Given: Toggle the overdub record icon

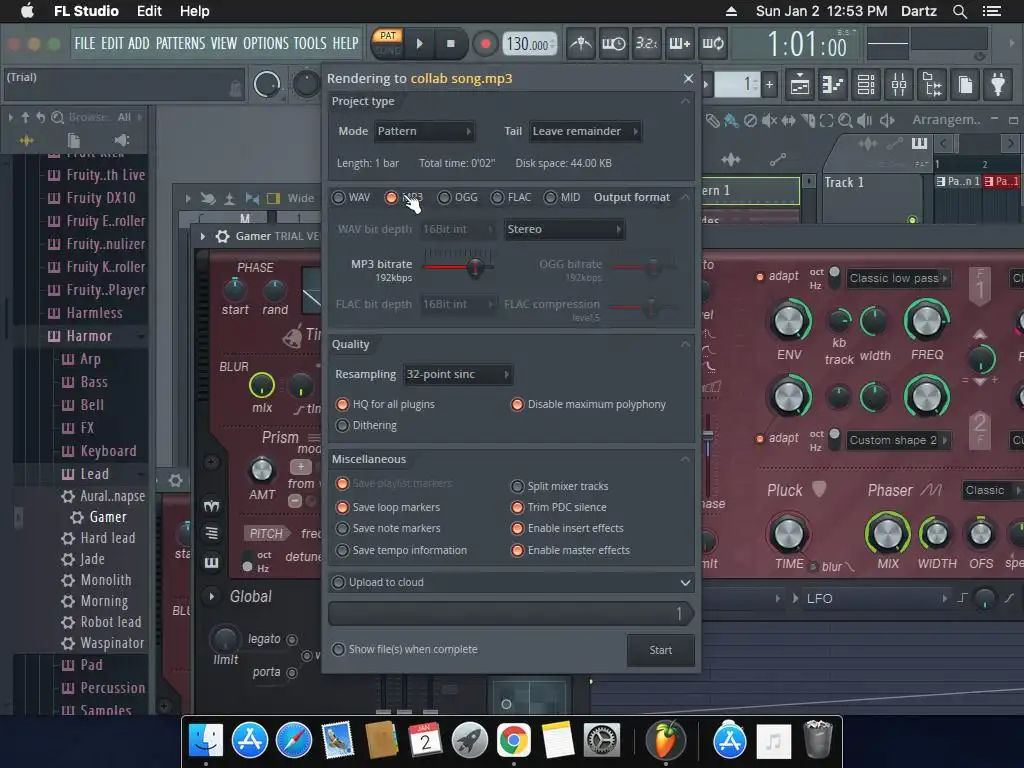Looking at the screenshot, I should (679, 44).
